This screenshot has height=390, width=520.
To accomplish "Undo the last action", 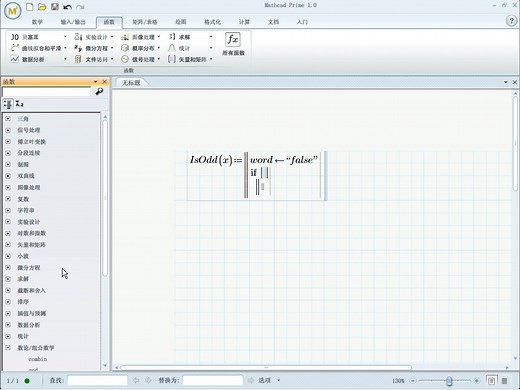I will tap(67, 7).
